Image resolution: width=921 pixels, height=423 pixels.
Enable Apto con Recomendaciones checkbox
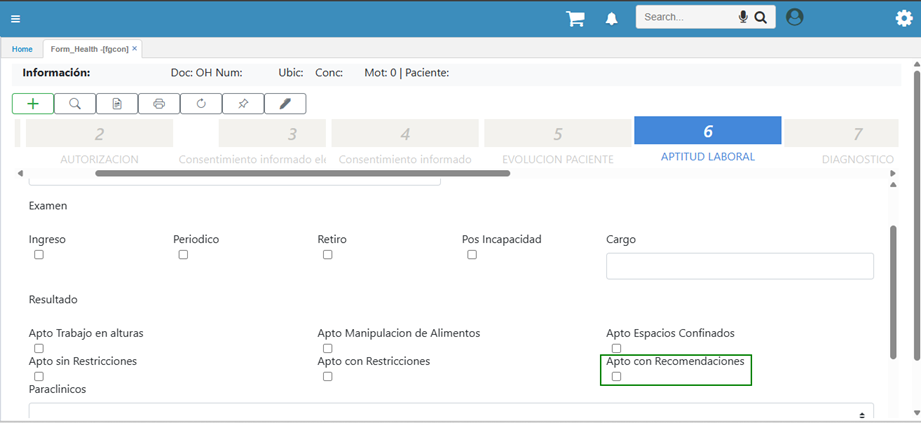pos(616,376)
